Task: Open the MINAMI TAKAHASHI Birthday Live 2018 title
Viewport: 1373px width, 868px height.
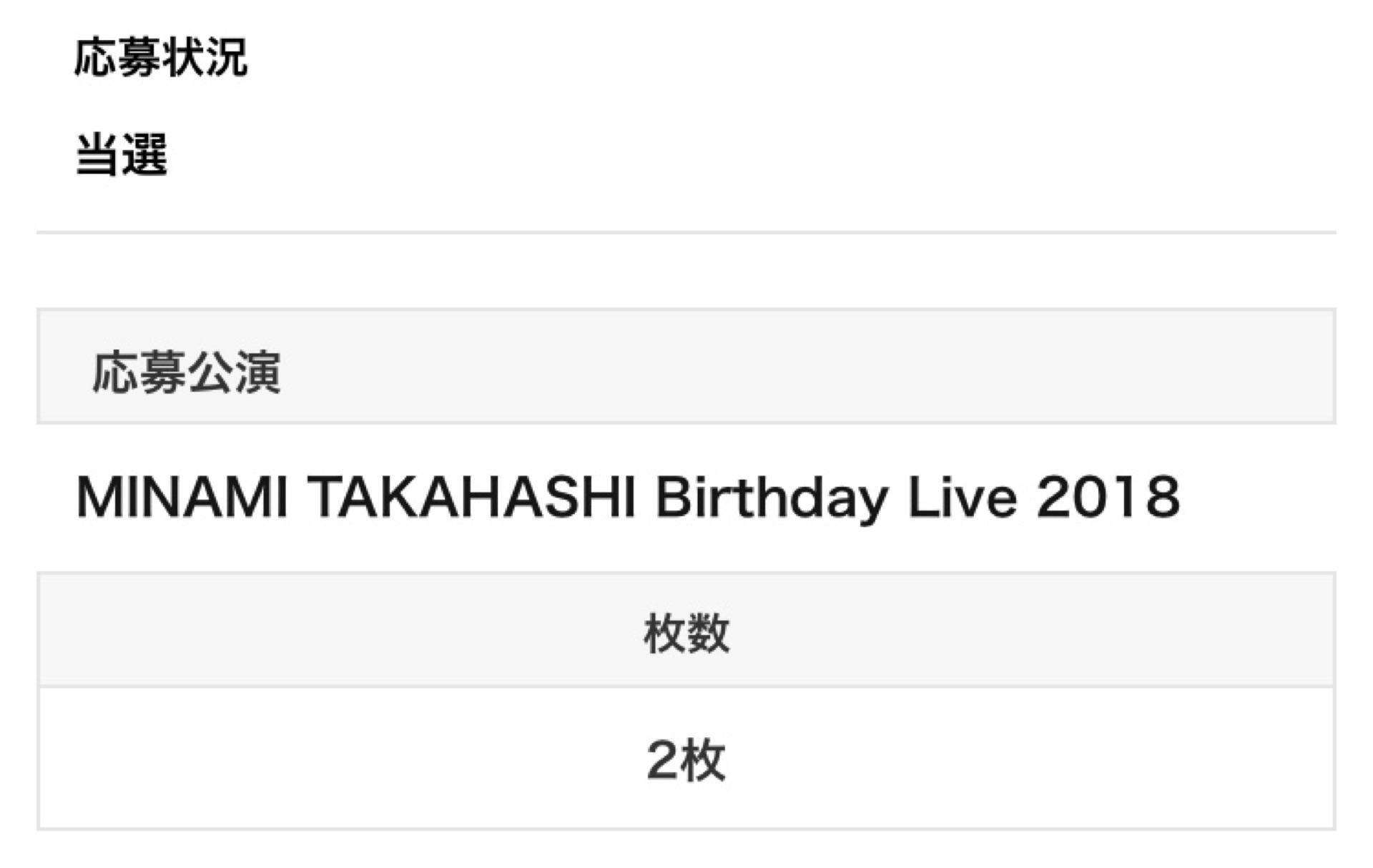Action: (628, 497)
